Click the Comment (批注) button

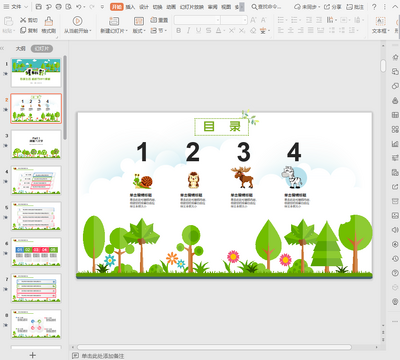pyautogui.click(x=355, y=7)
